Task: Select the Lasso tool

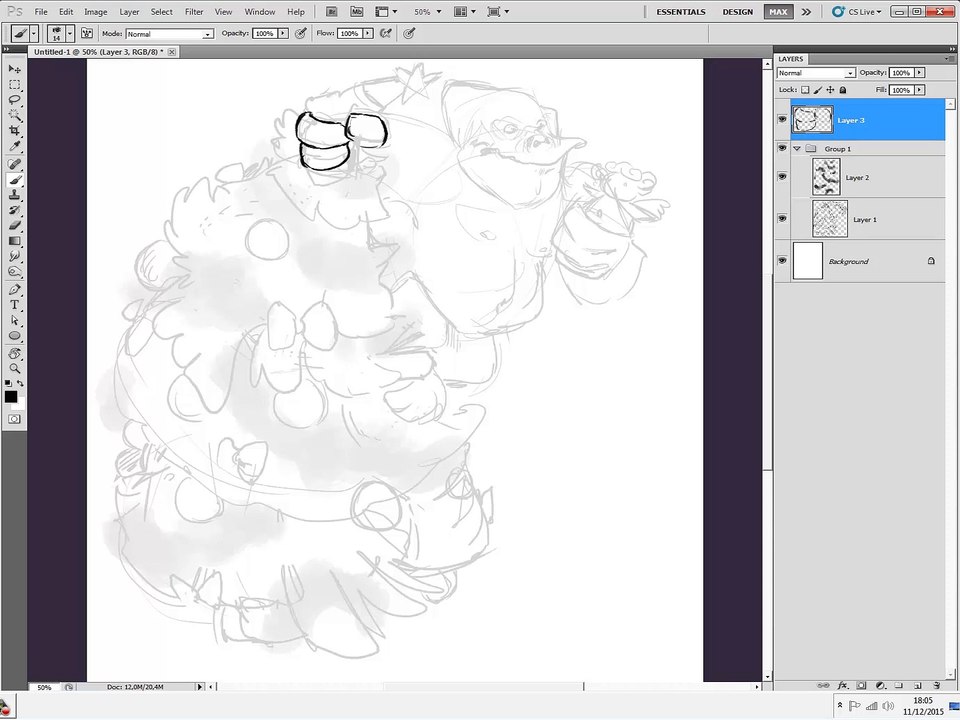Action: [14, 100]
